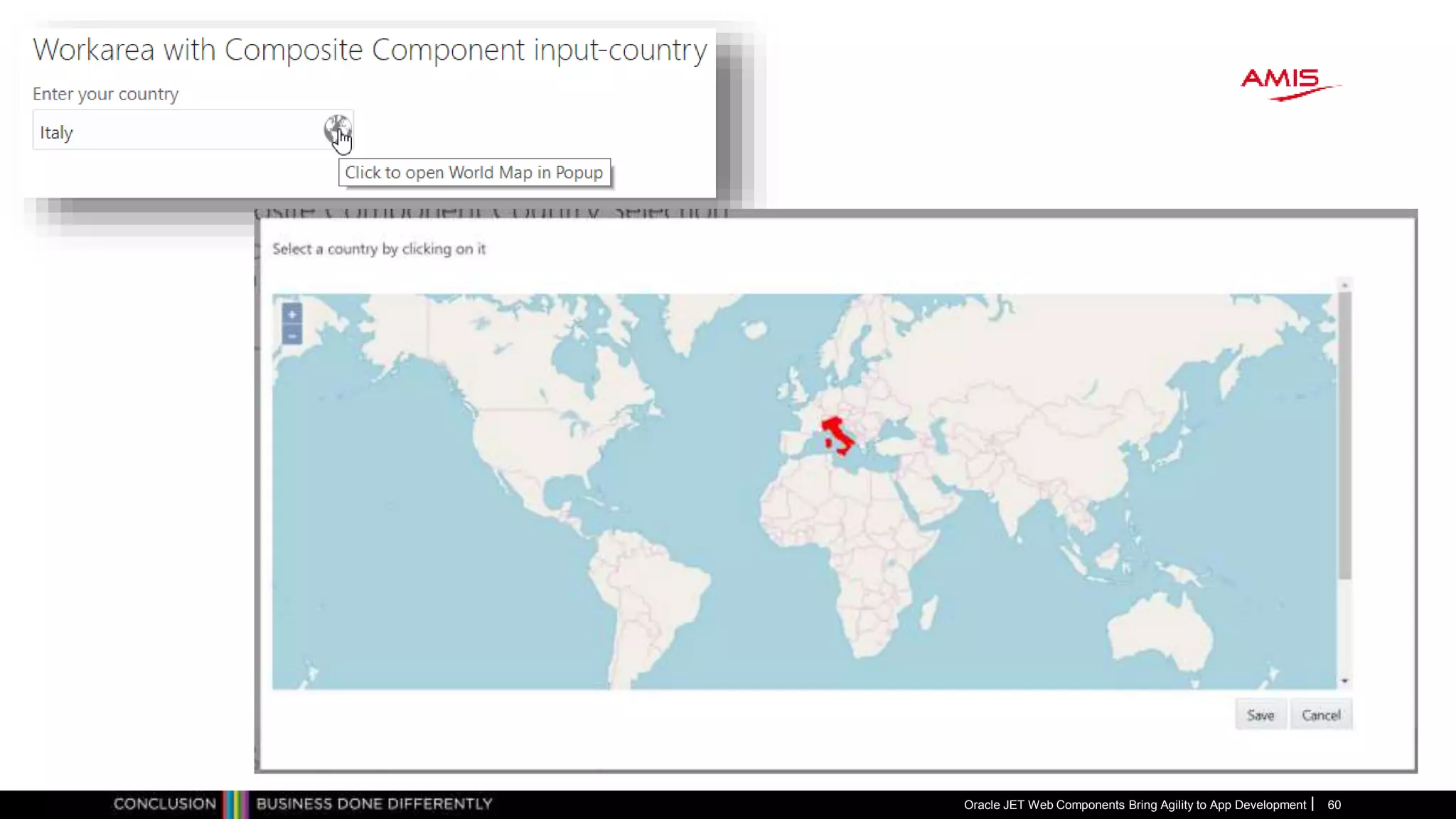Viewport: 1456px width, 819px height.
Task: Click the Workarea with Composite Component heading
Action: [x=370, y=50]
